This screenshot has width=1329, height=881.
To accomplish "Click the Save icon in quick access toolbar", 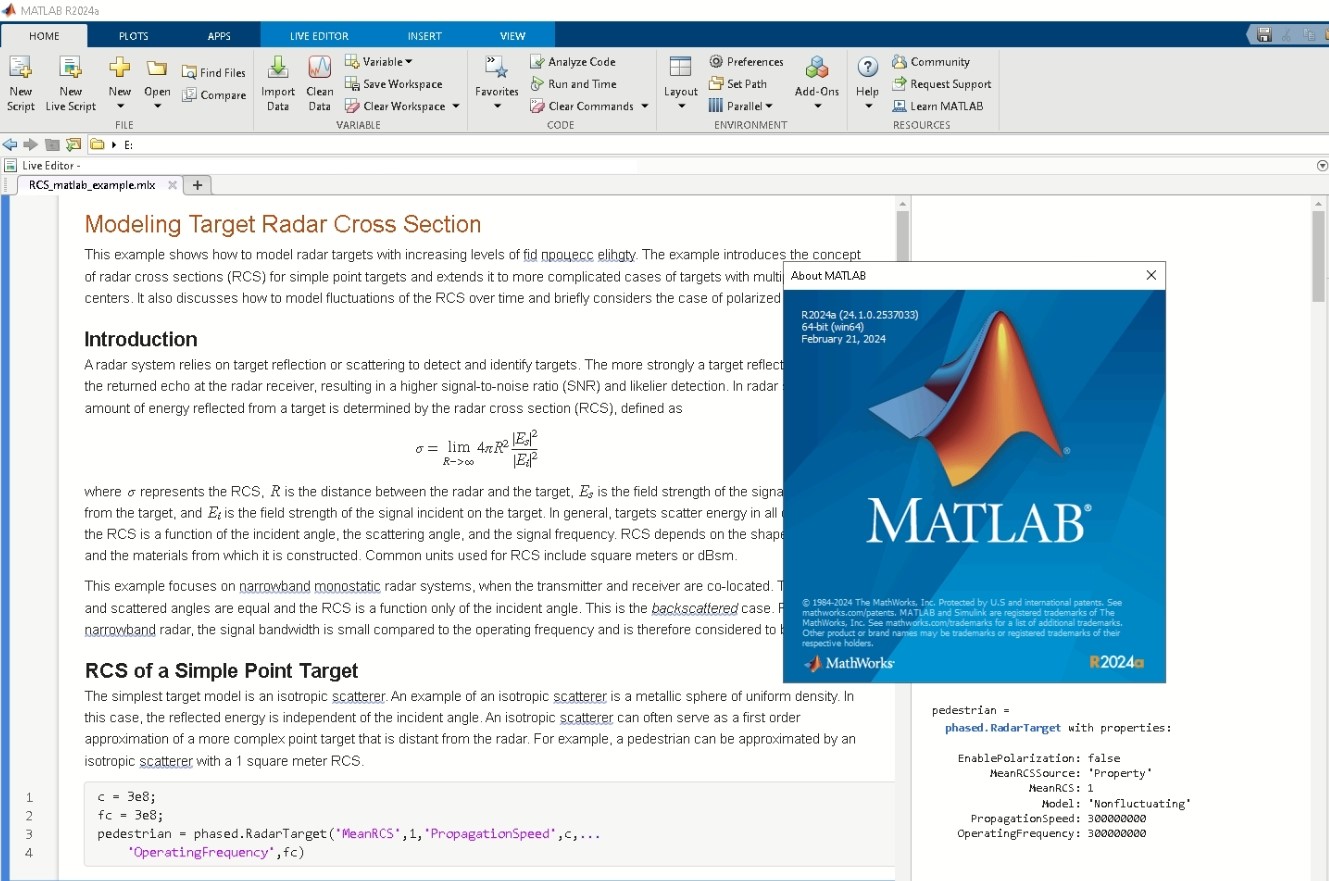I will [1264, 35].
